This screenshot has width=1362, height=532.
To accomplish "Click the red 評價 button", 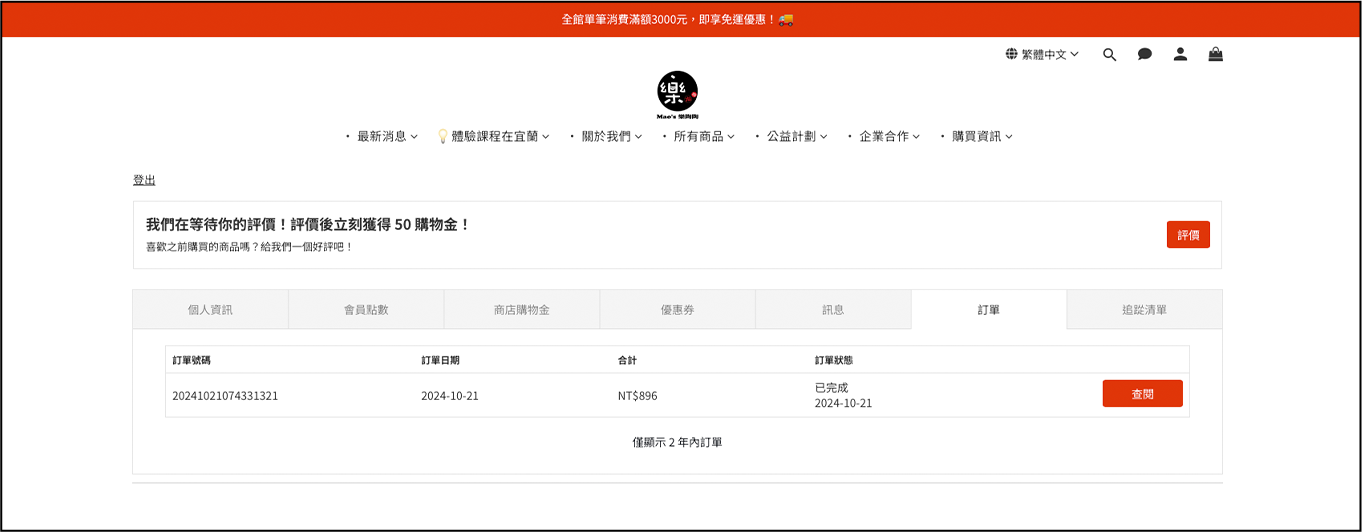I will (1188, 235).
